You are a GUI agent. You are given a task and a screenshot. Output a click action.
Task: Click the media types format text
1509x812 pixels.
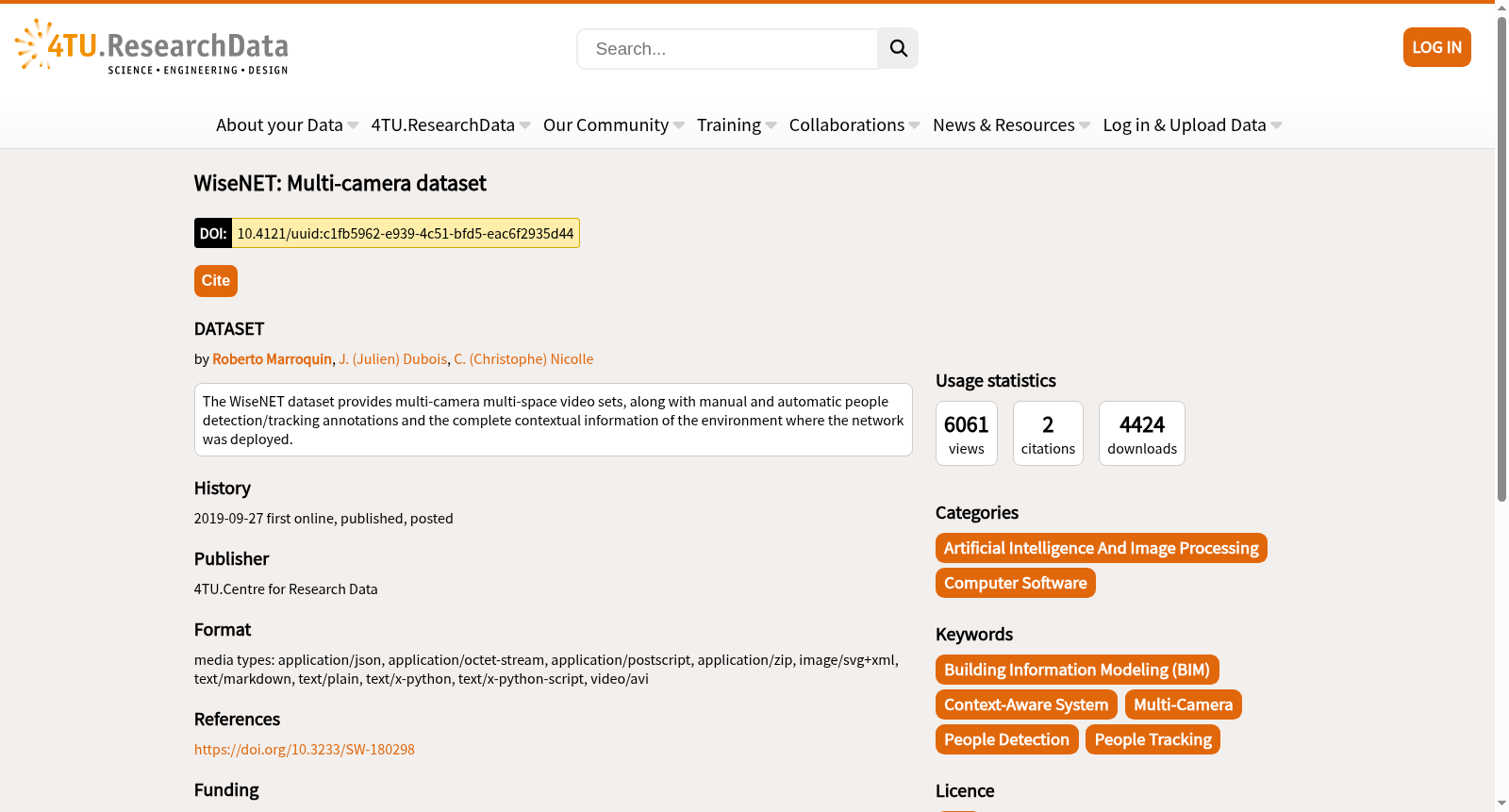[x=546, y=670]
